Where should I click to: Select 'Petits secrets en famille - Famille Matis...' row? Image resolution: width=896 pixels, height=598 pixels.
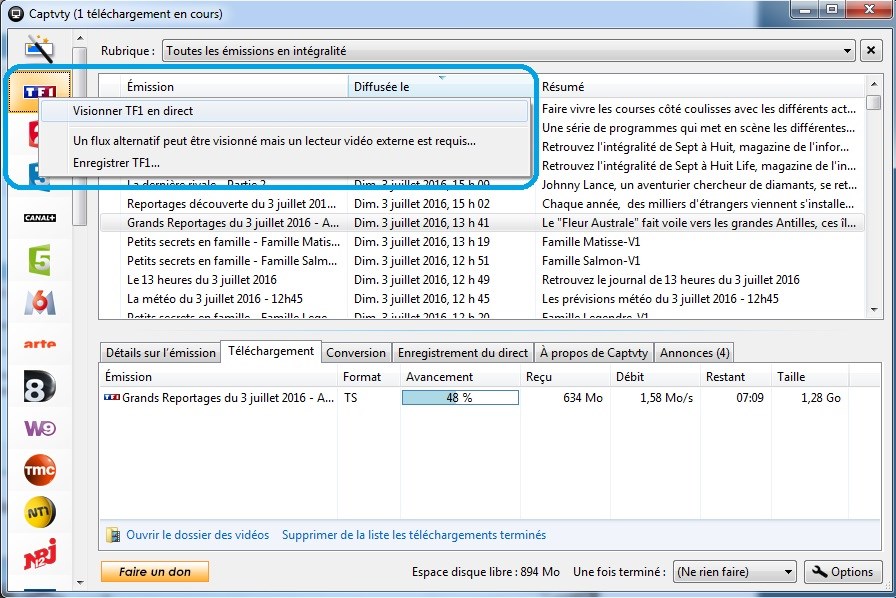tap(482, 241)
